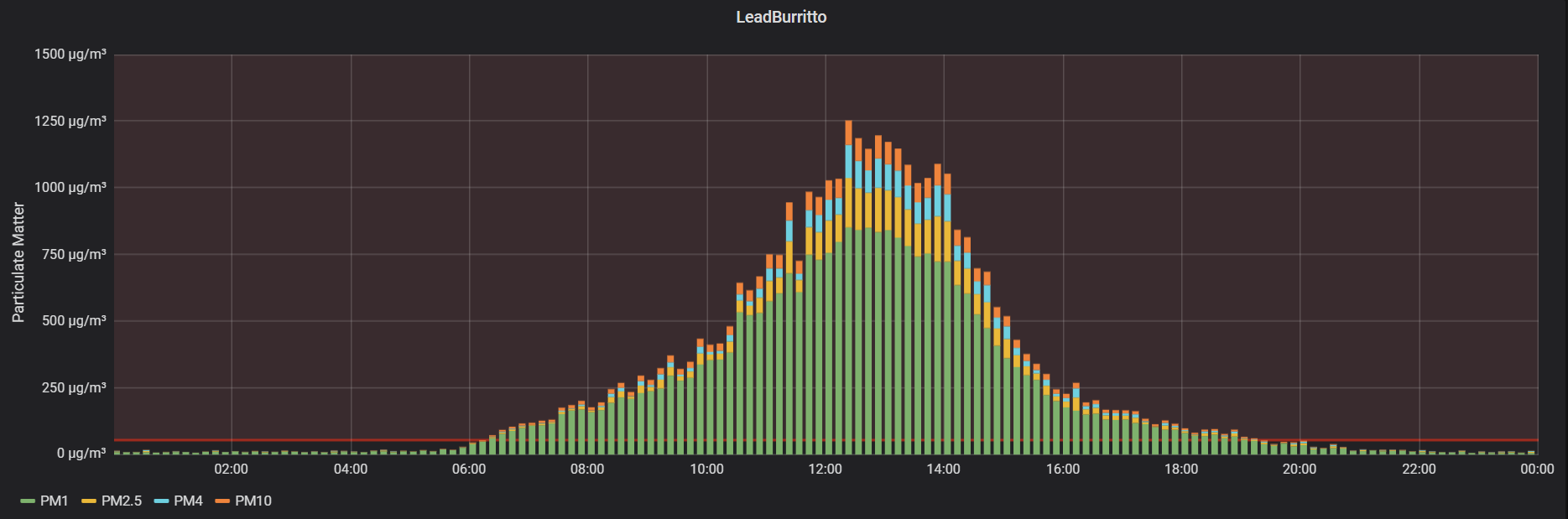Viewport: 1568px width, 519px height.
Task: Toggle the PM2.5 series legend label
Action: [122, 501]
